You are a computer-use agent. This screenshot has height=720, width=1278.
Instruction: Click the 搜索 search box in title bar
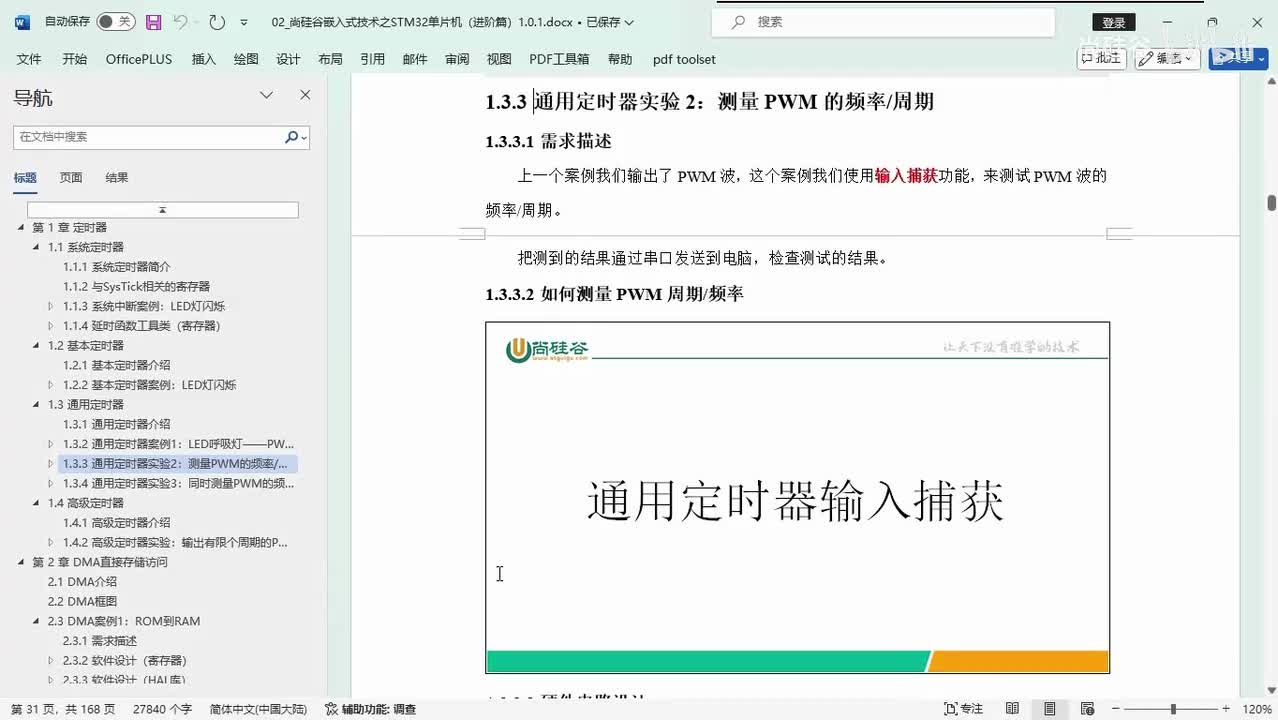883,22
